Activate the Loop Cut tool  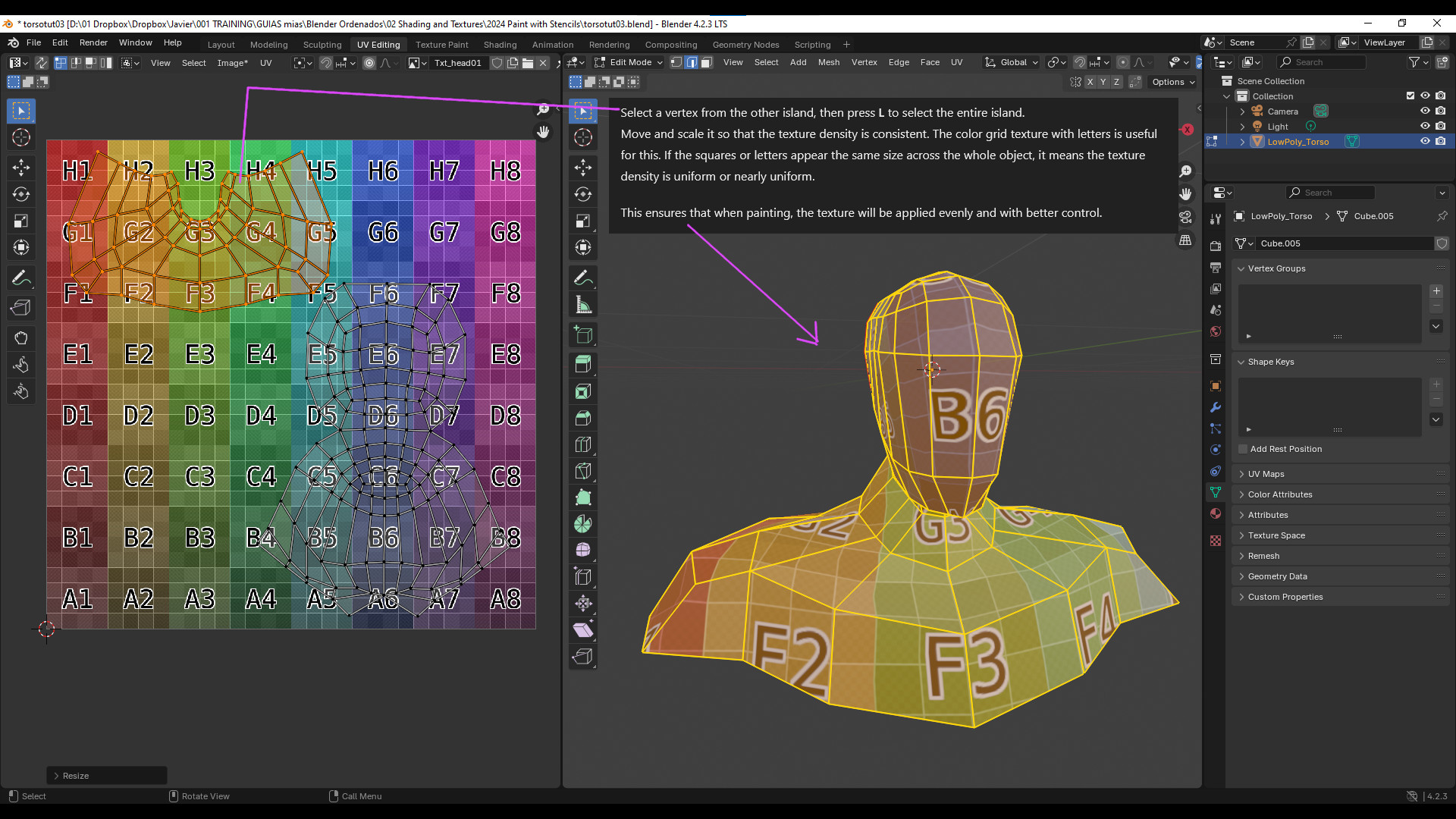tap(583, 444)
